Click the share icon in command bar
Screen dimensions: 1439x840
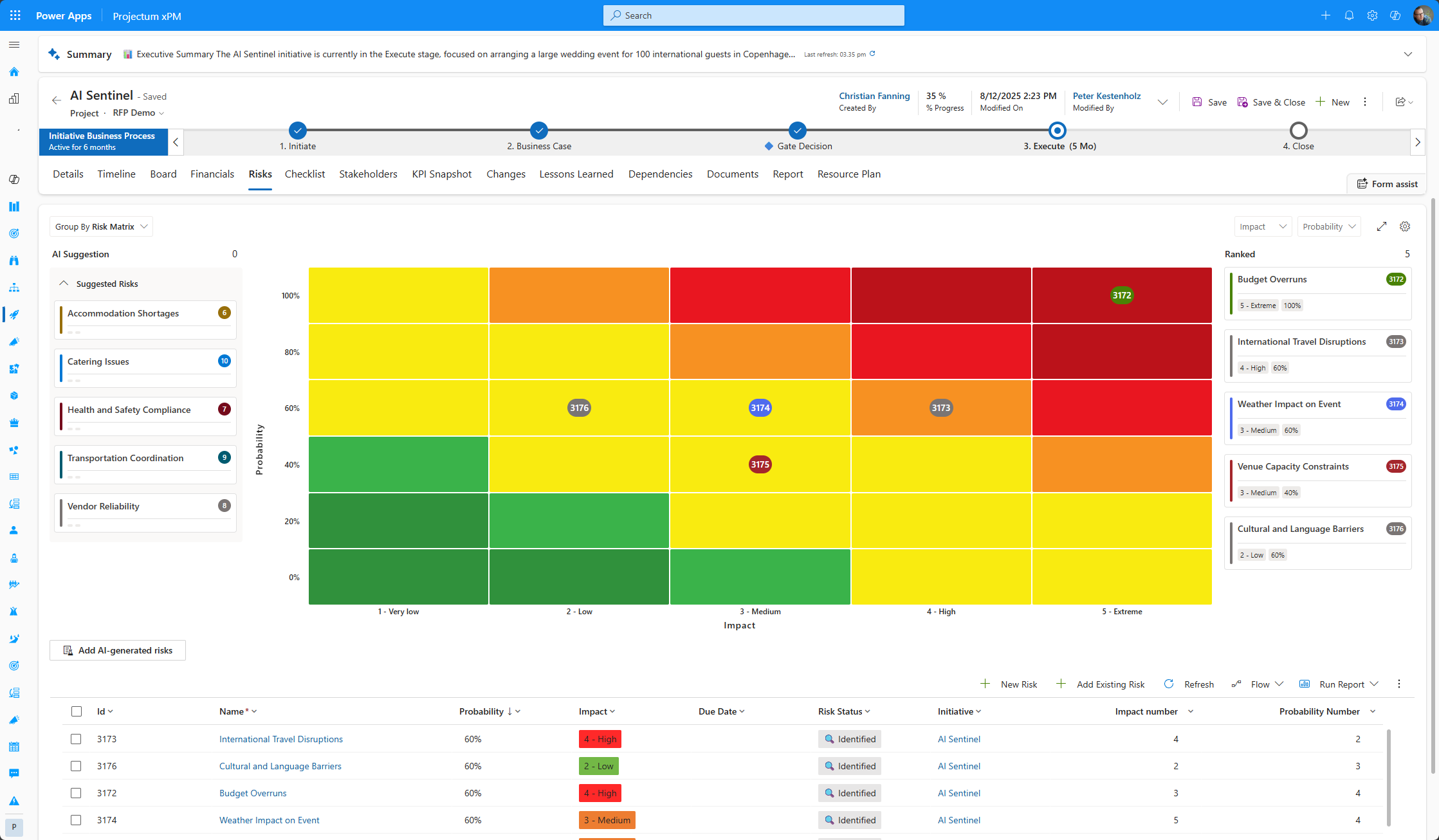1400,102
